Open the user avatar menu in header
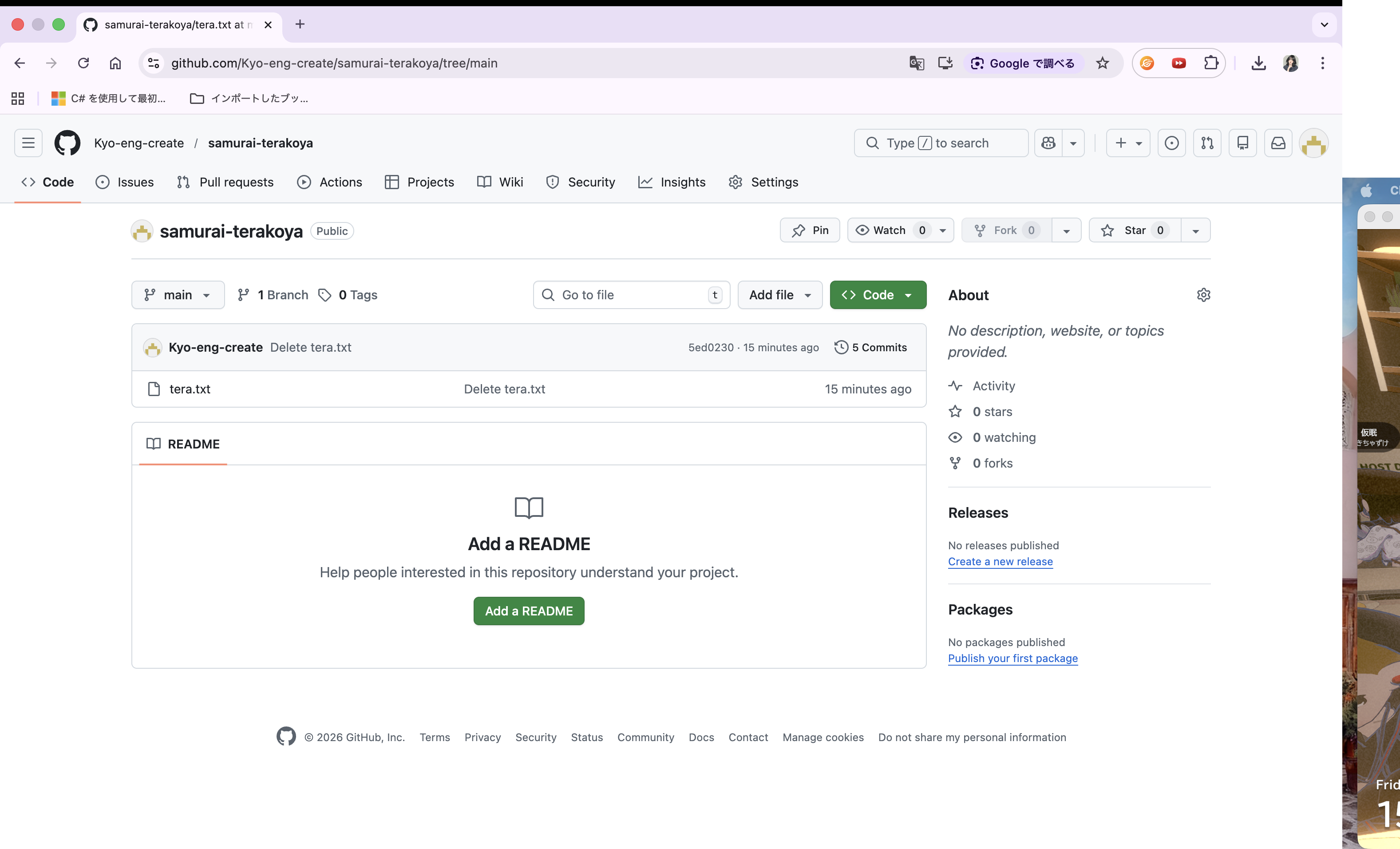 pyautogui.click(x=1313, y=143)
